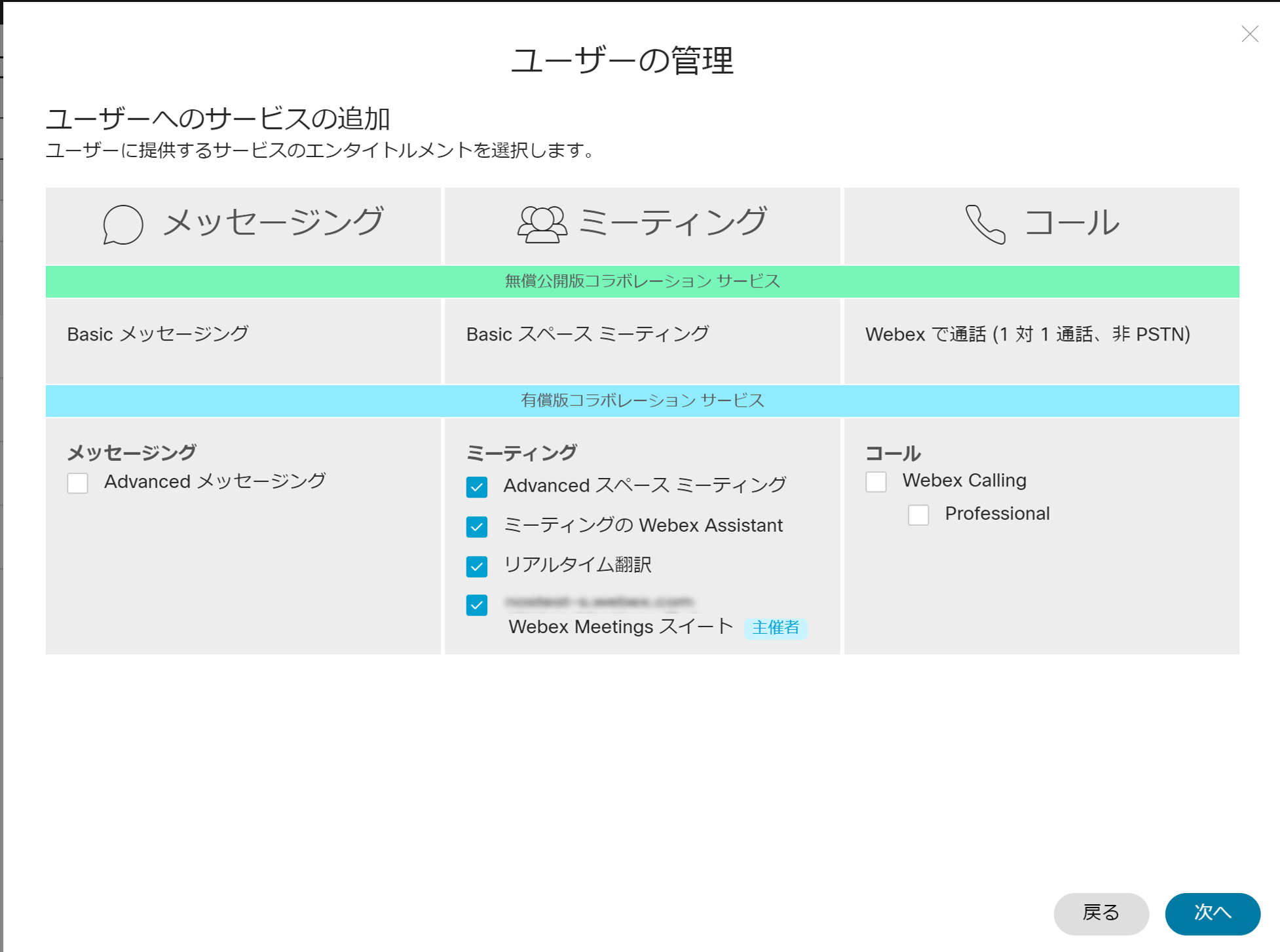The width and height of the screenshot is (1280, 952).
Task: Click the bold ミーティング section label
Action: (521, 452)
